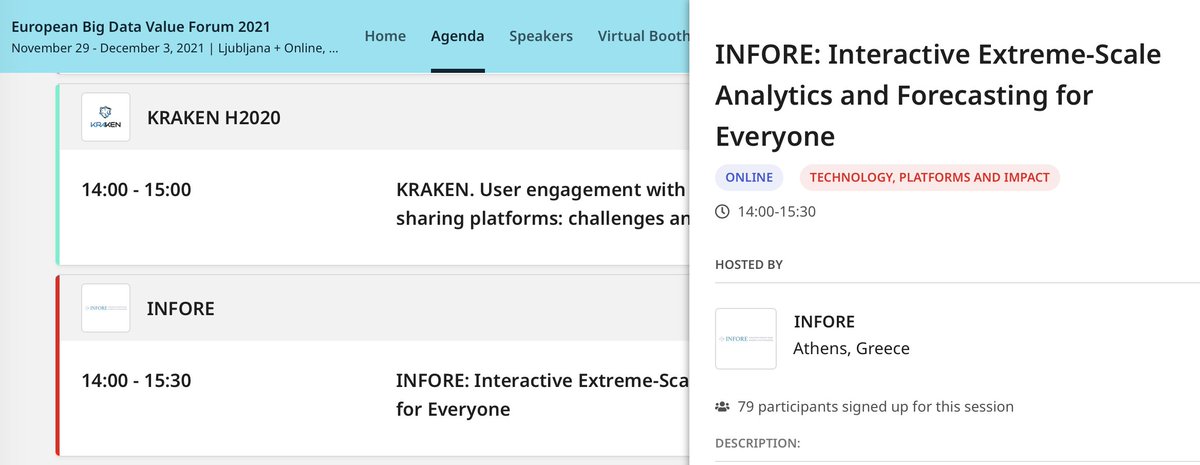1200x465 pixels.
Task: Open the INFORE organizer heading in agenda
Action: point(181,308)
